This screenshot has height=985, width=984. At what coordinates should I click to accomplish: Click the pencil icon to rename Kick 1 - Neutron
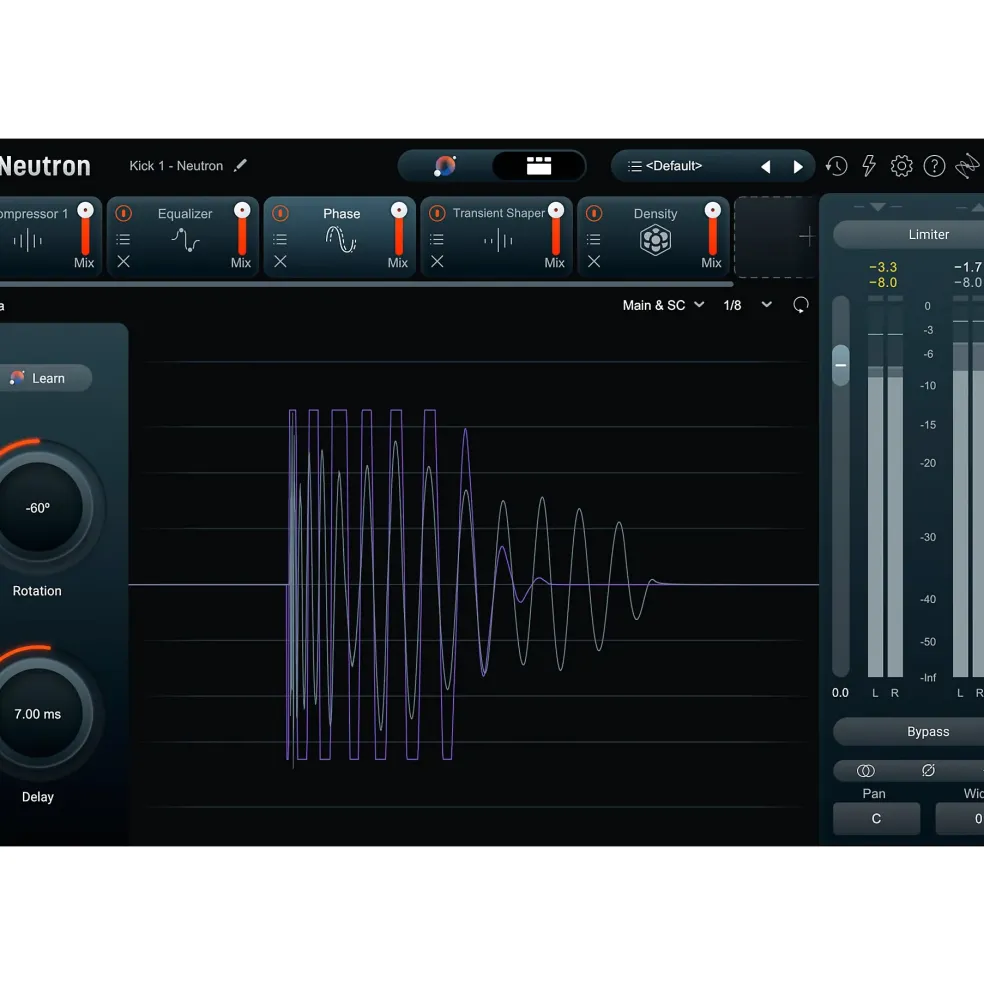pos(240,166)
